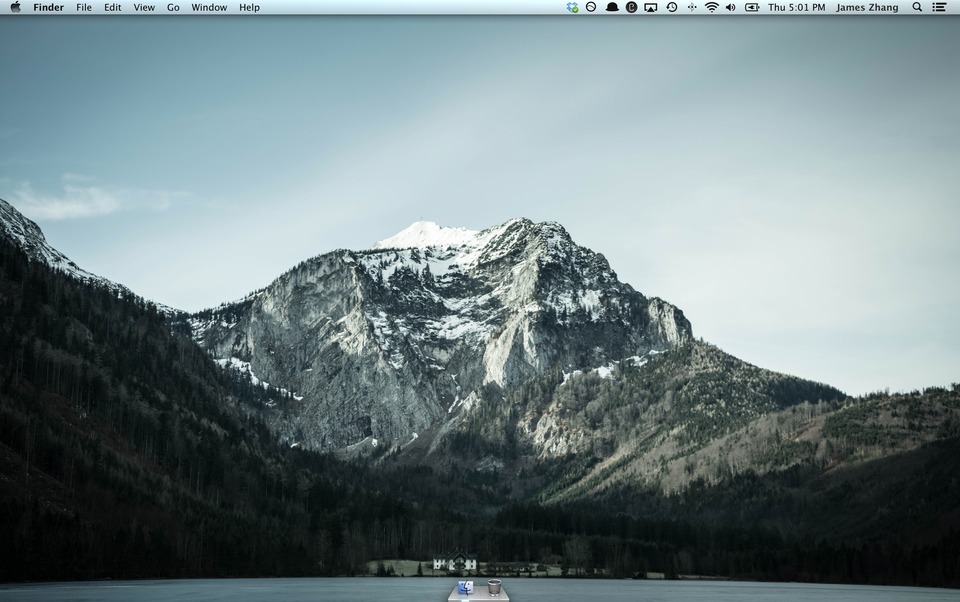Click the bowler hat menu bar icon
Screen dimensions: 960x602
[612, 7]
